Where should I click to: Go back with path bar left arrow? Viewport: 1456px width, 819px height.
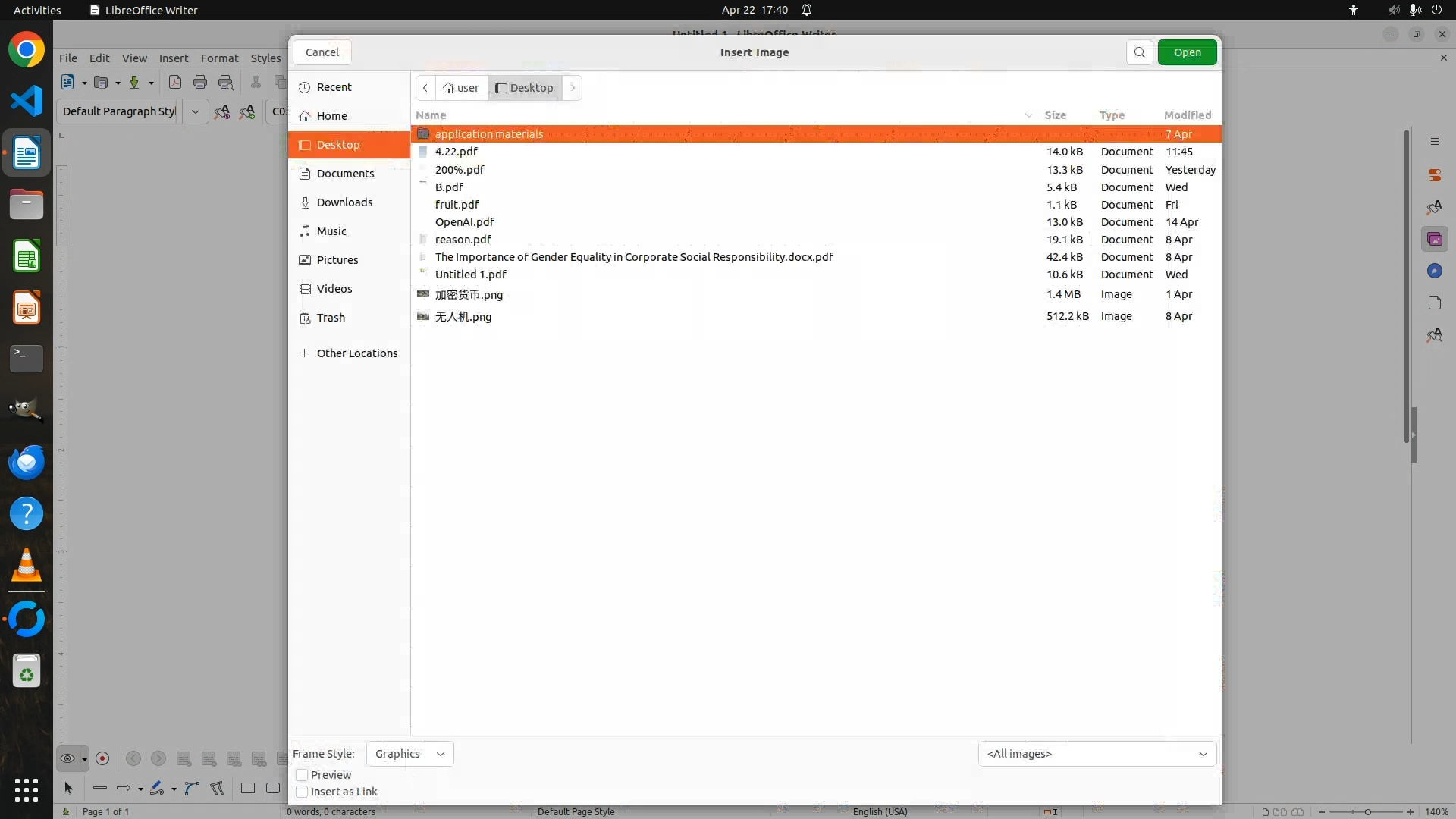425,88
